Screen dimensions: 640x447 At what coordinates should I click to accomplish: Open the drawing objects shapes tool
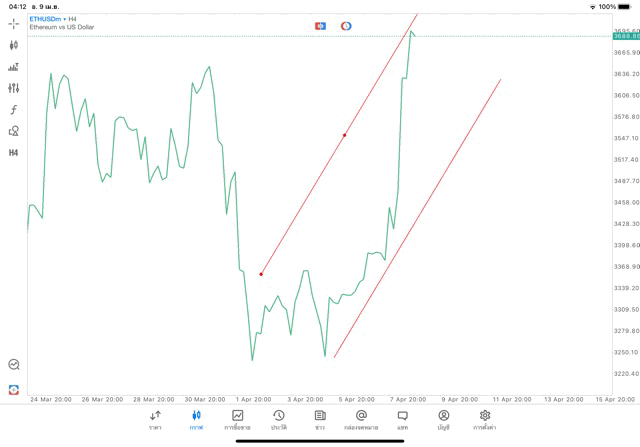tap(14, 131)
